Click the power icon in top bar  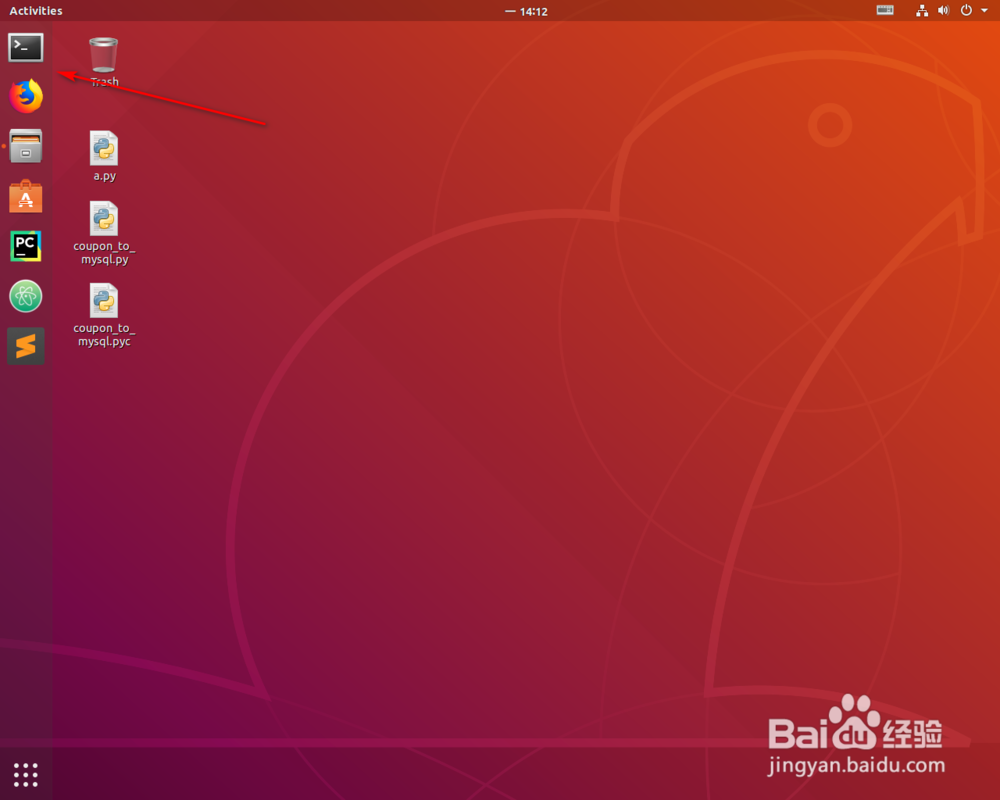[x=966, y=10]
